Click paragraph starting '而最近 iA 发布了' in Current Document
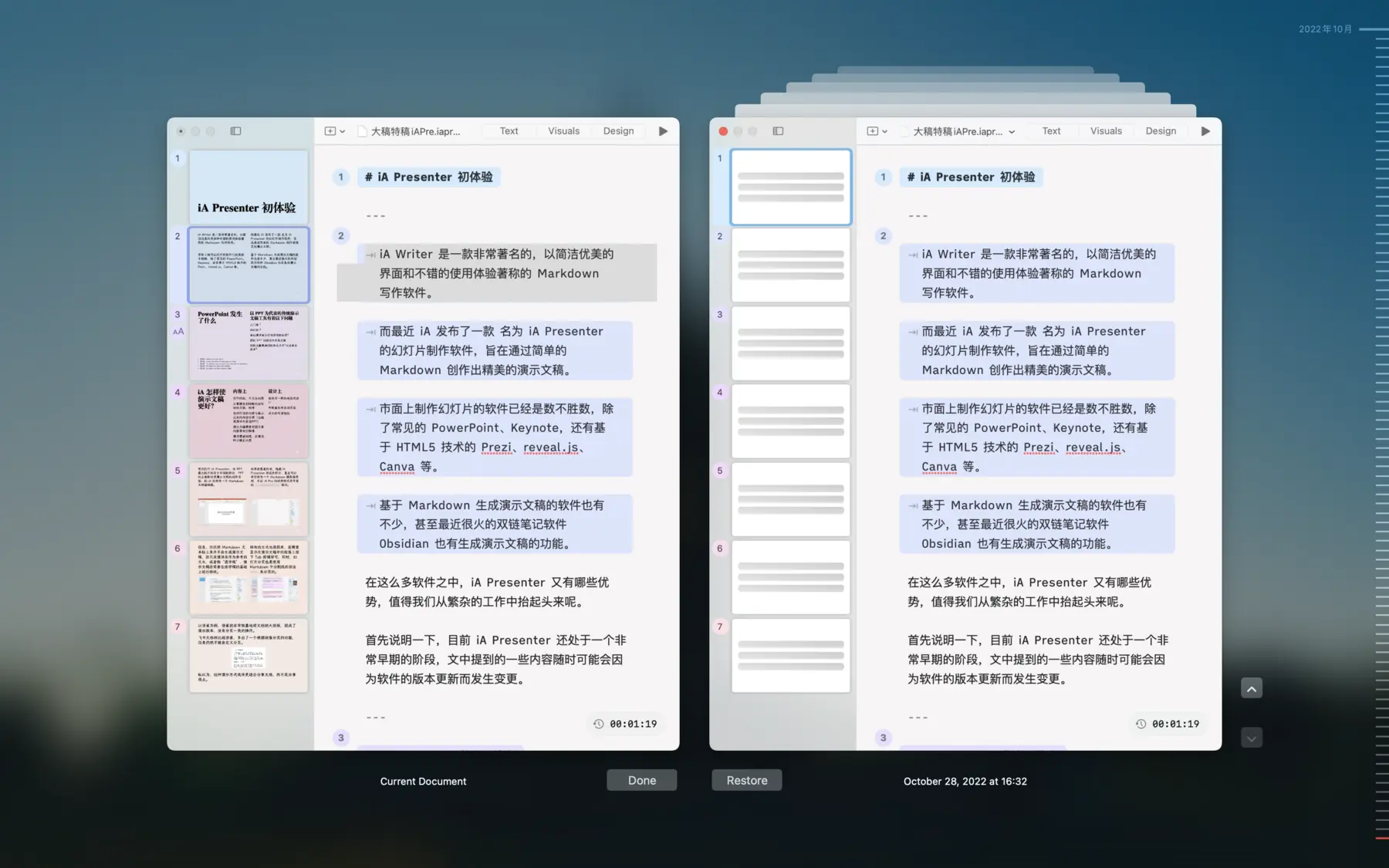Viewport: 1389px width, 868px height. point(495,350)
